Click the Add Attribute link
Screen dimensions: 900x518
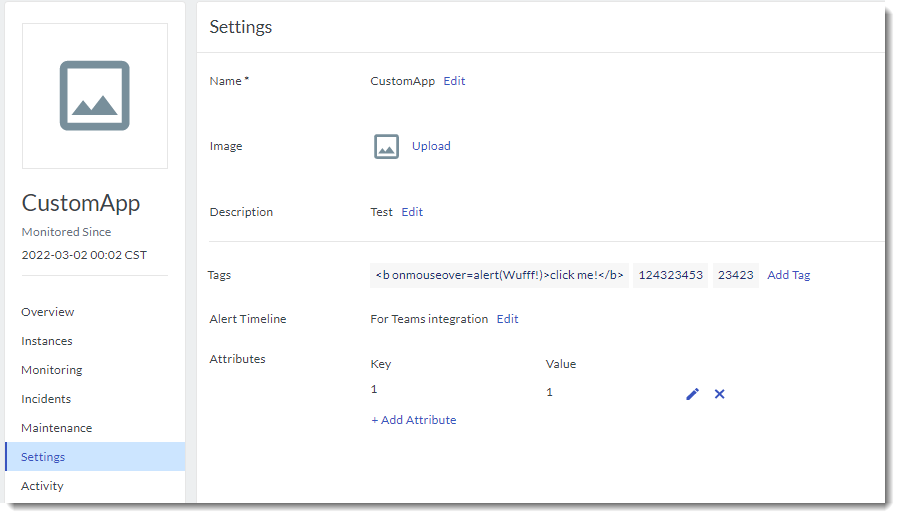tap(414, 420)
